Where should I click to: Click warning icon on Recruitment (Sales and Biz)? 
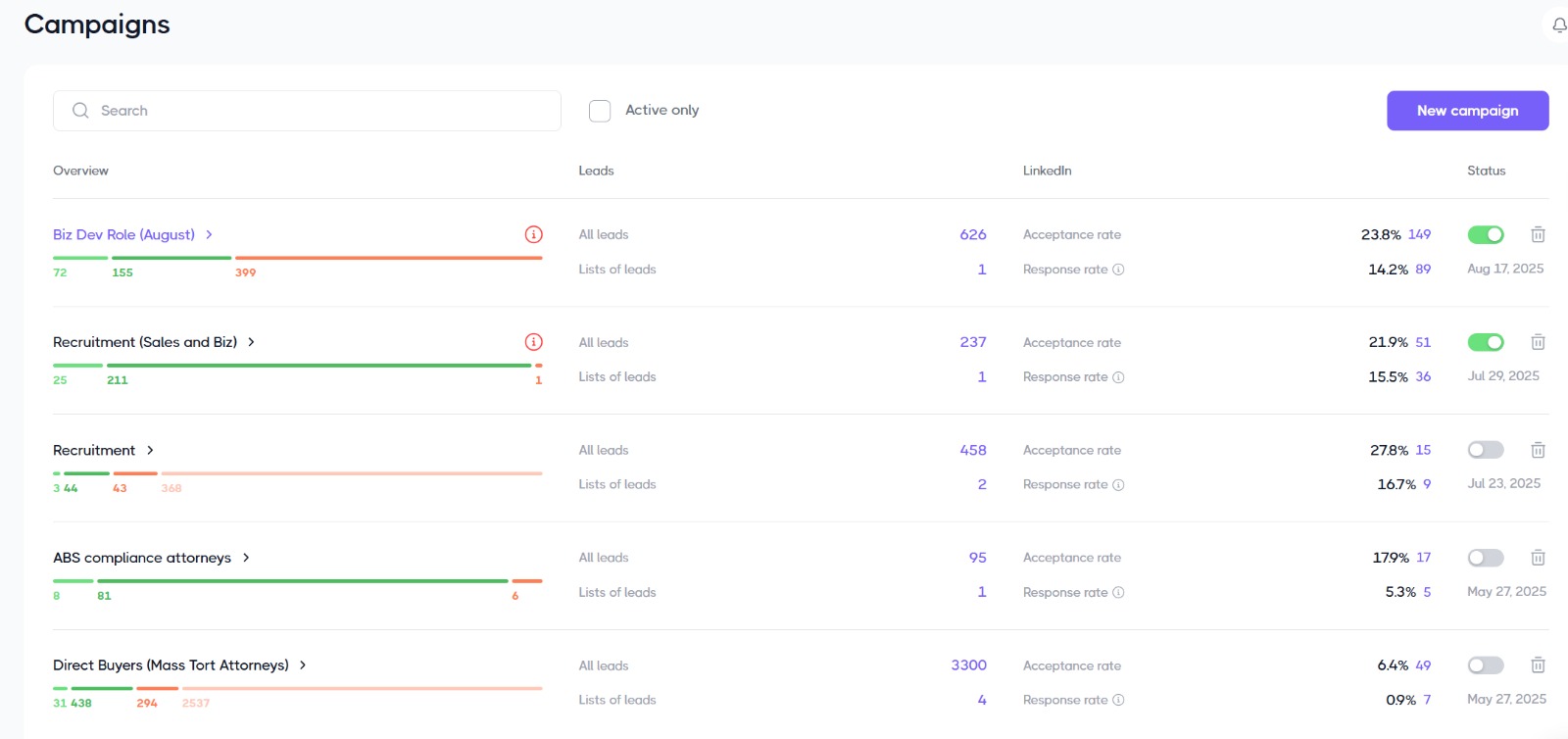[534, 342]
